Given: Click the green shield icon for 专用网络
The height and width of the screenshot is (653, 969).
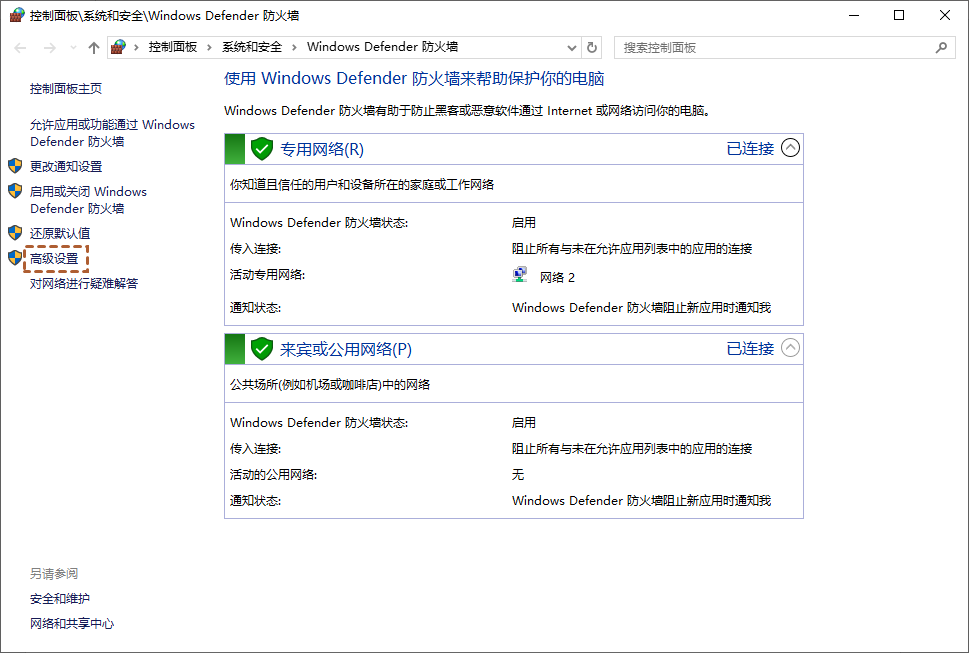Looking at the screenshot, I should pos(262,149).
